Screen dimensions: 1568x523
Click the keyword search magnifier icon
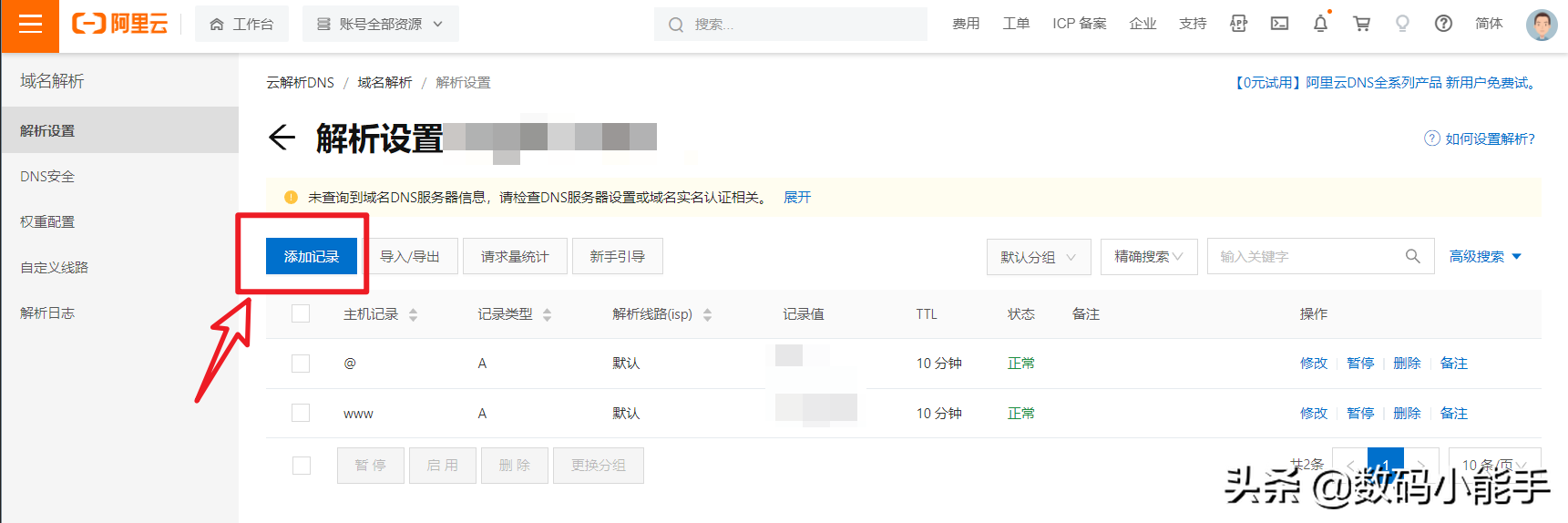[x=1413, y=256]
